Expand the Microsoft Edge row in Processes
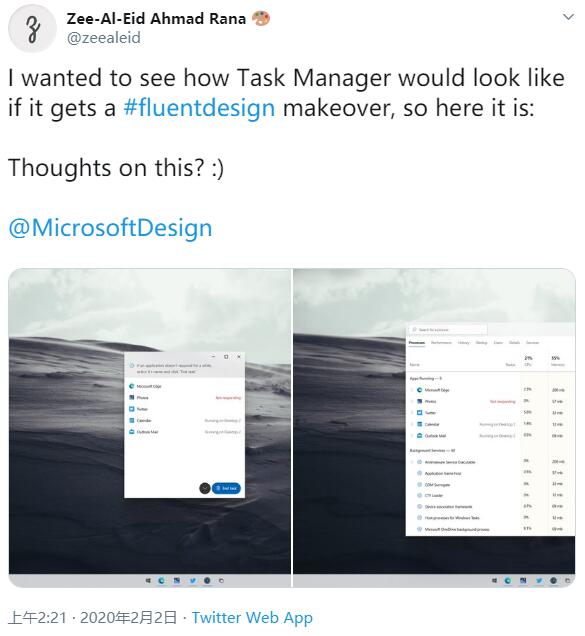The width and height of the screenshot is (585, 636). coord(413,390)
